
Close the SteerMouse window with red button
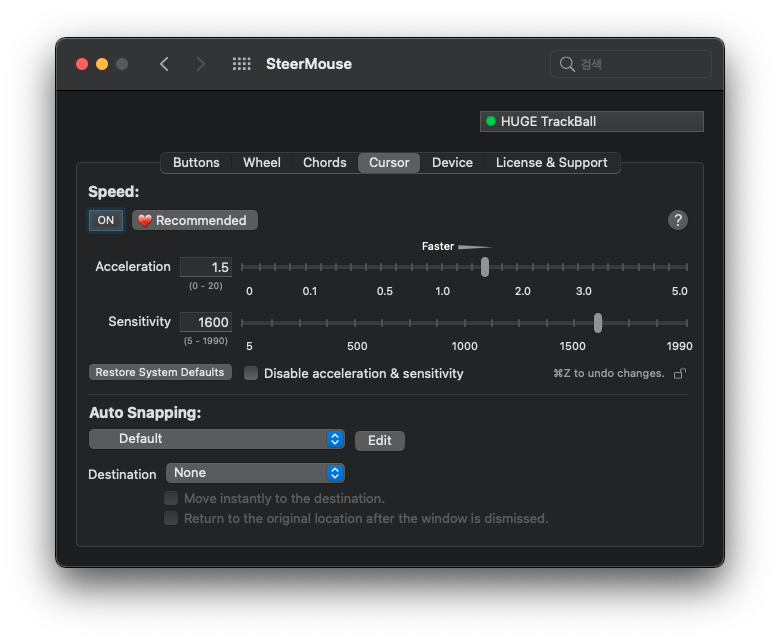pos(82,64)
